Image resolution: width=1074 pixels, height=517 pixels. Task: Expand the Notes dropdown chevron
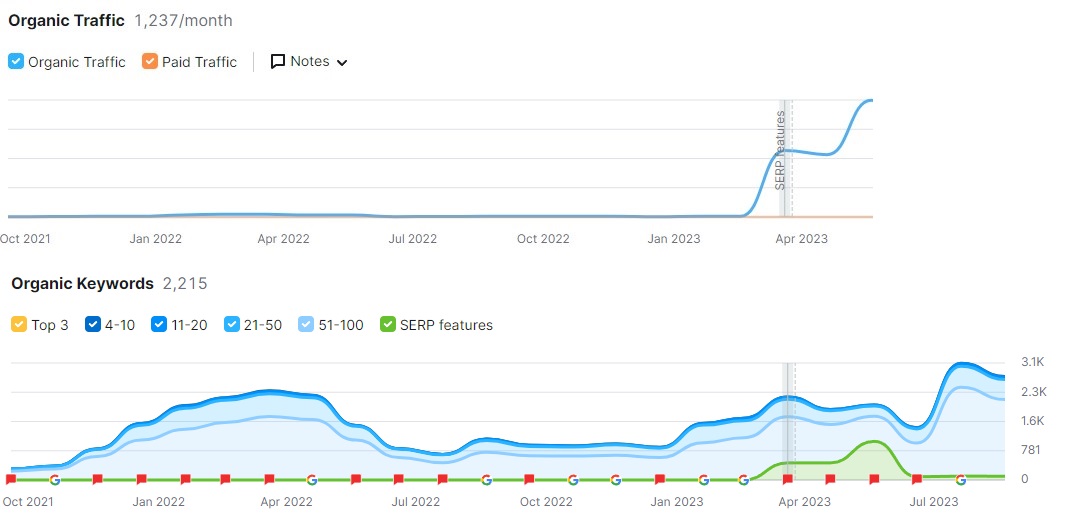point(342,63)
